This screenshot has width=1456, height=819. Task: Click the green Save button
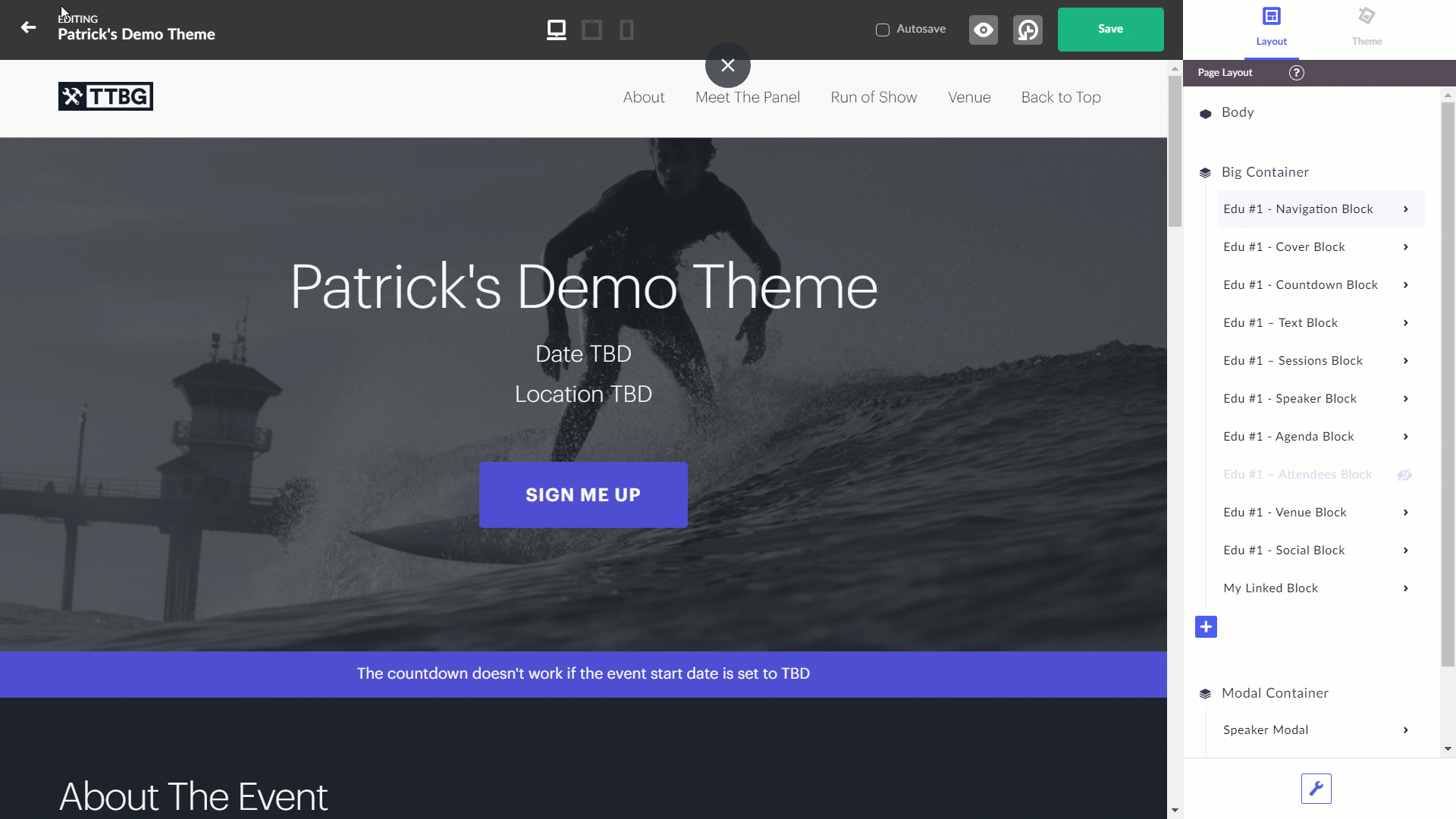point(1110,30)
